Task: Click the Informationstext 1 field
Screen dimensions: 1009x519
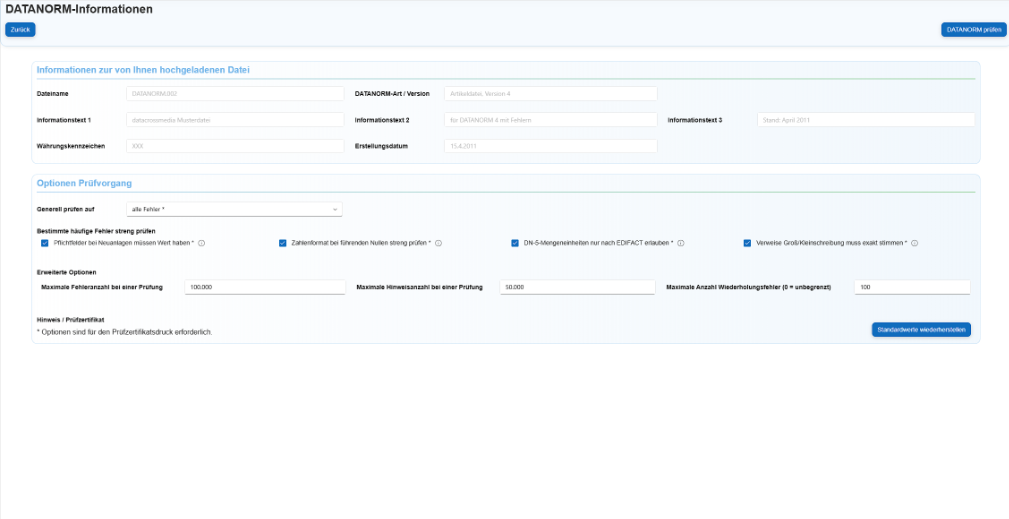Action: (x=235, y=120)
